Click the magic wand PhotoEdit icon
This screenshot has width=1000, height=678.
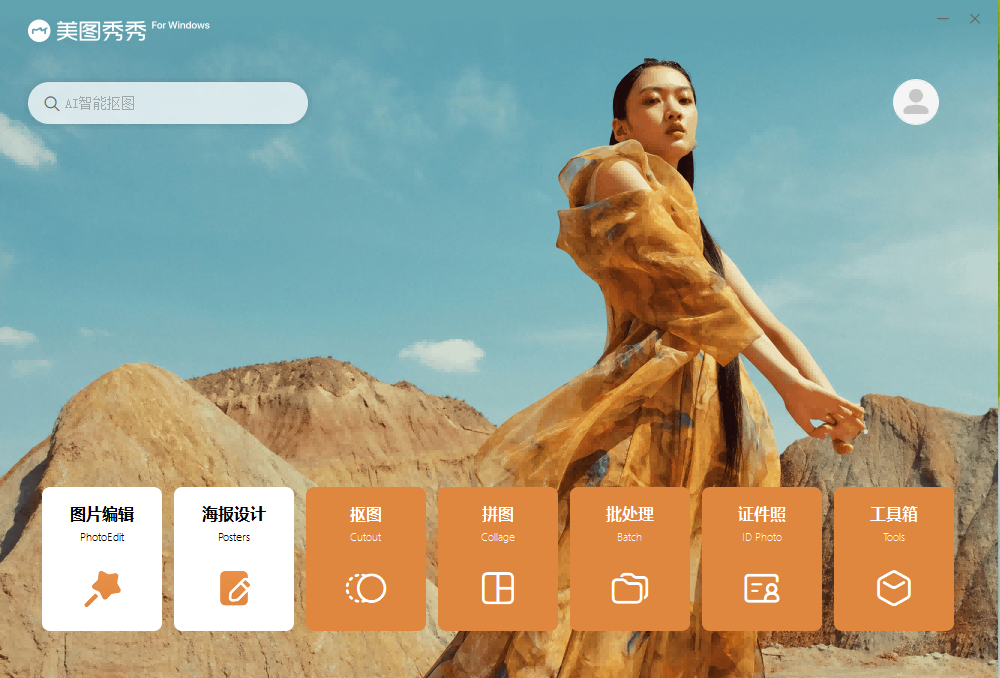[x=103, y=588]
